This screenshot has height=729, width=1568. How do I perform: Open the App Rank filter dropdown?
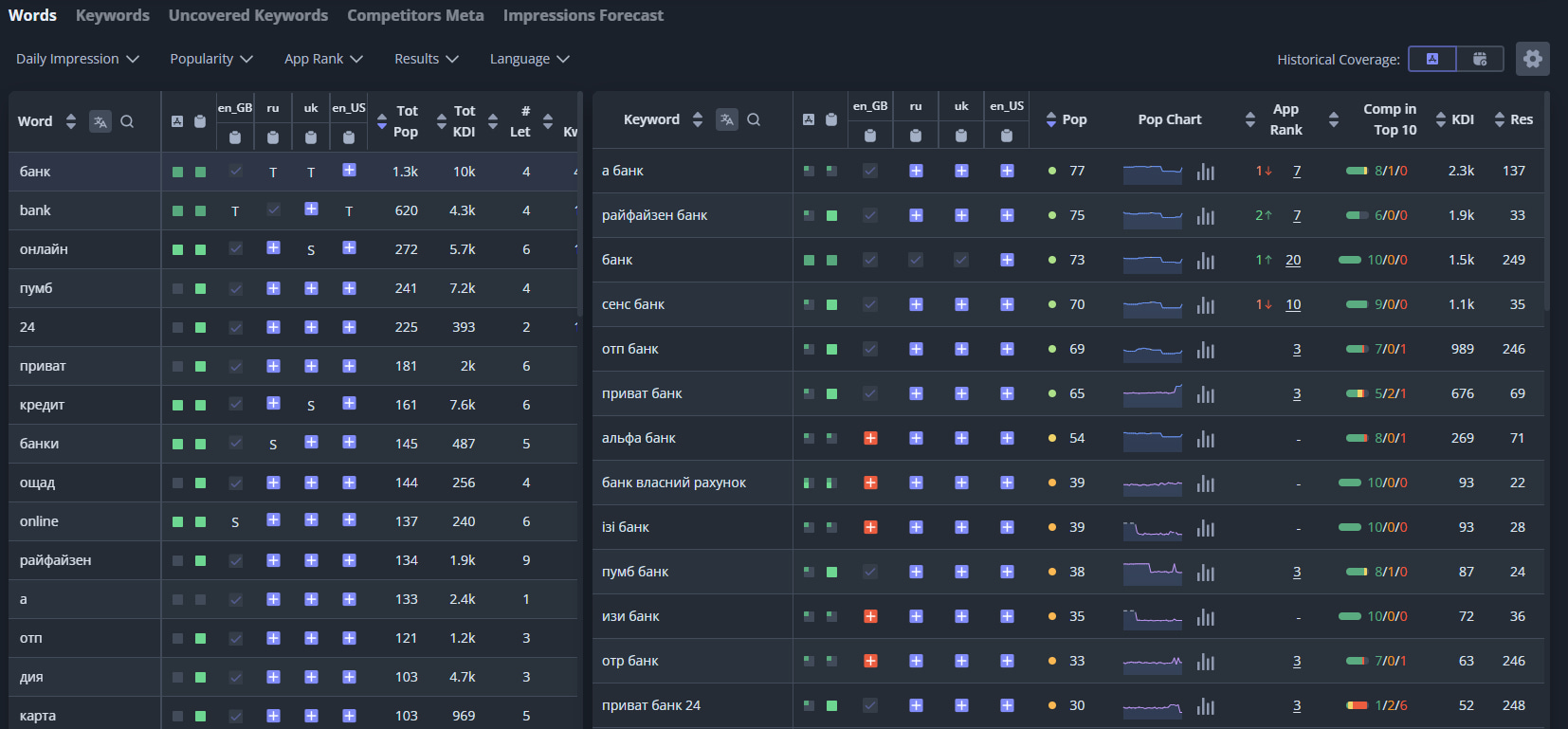[x=323, y=59]
